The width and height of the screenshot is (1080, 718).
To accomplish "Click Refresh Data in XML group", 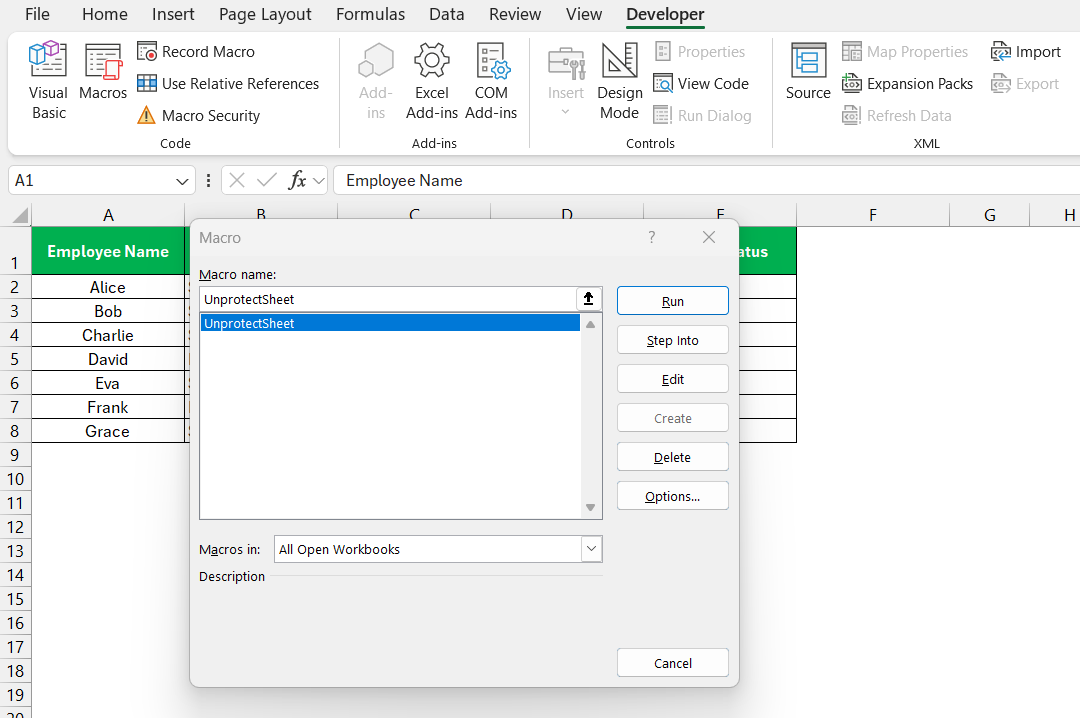I will point(897,115).
